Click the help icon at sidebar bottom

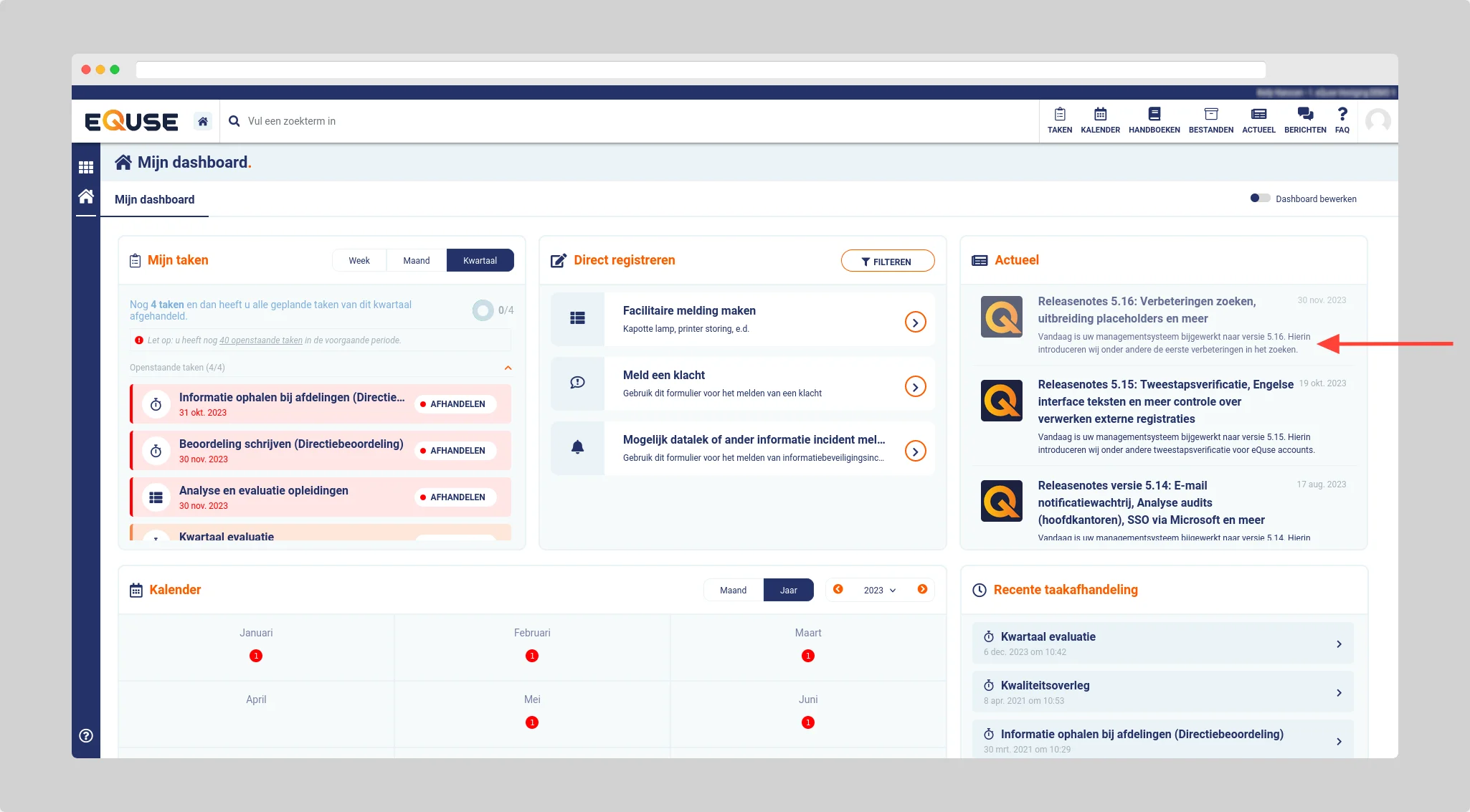(x=86, y=735)
